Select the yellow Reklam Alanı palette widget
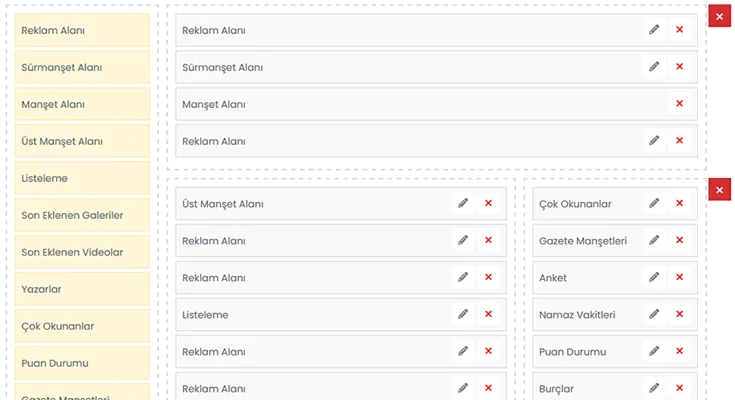The height and width of the screenshot is (400, 735). tap(82, 30)
